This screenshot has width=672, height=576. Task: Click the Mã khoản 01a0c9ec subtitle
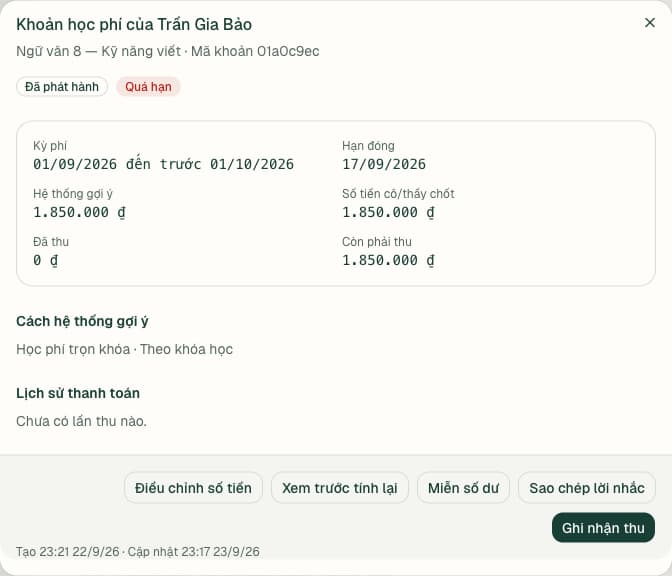pyautogui.click(x=255, y=51)
